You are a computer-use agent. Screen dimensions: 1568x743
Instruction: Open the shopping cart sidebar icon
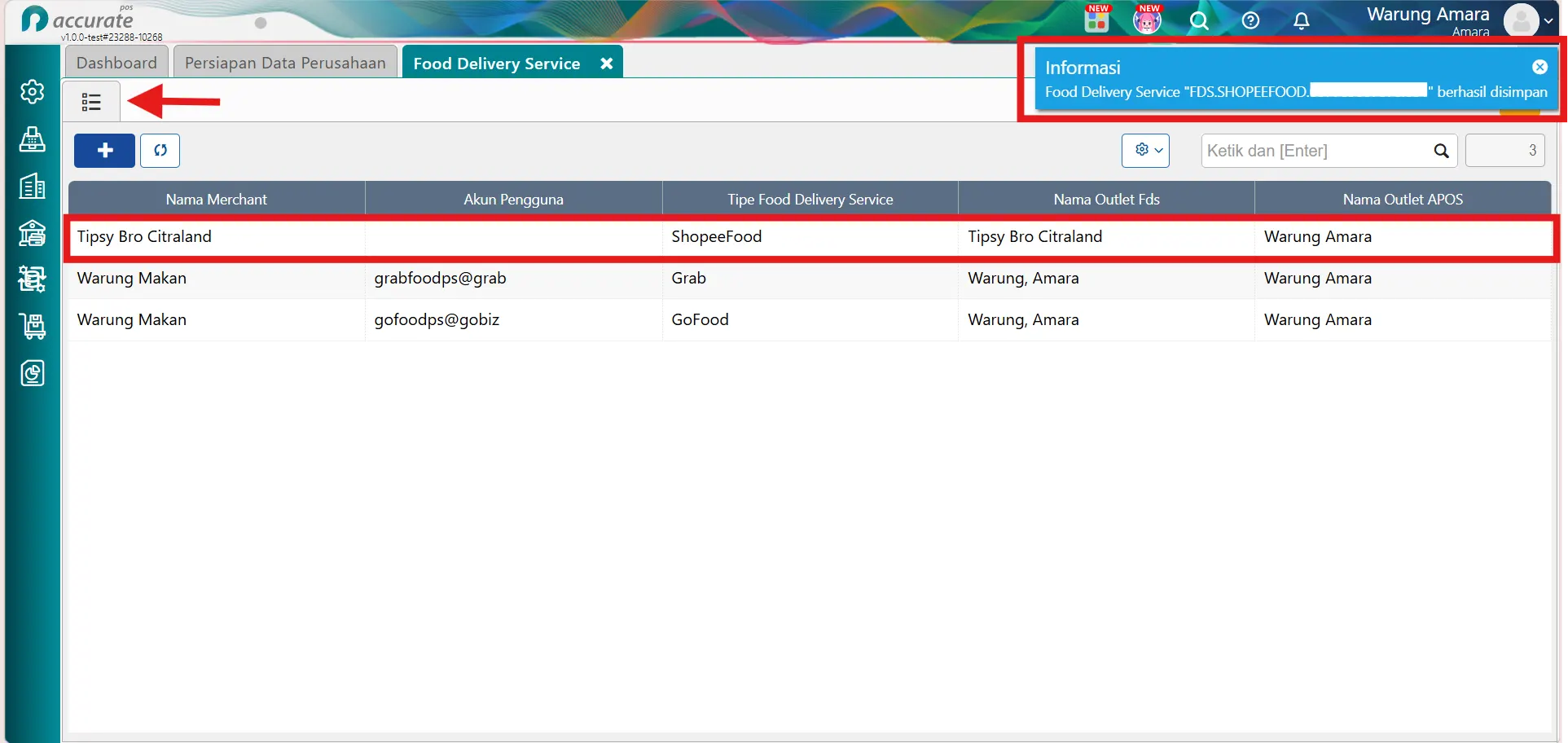[33, 327]
